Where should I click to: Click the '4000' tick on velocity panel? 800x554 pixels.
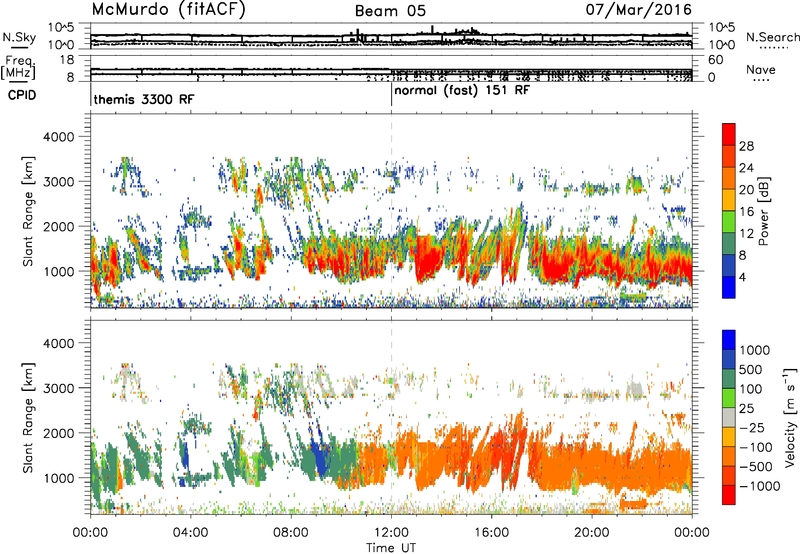click(x=59, y=343)
